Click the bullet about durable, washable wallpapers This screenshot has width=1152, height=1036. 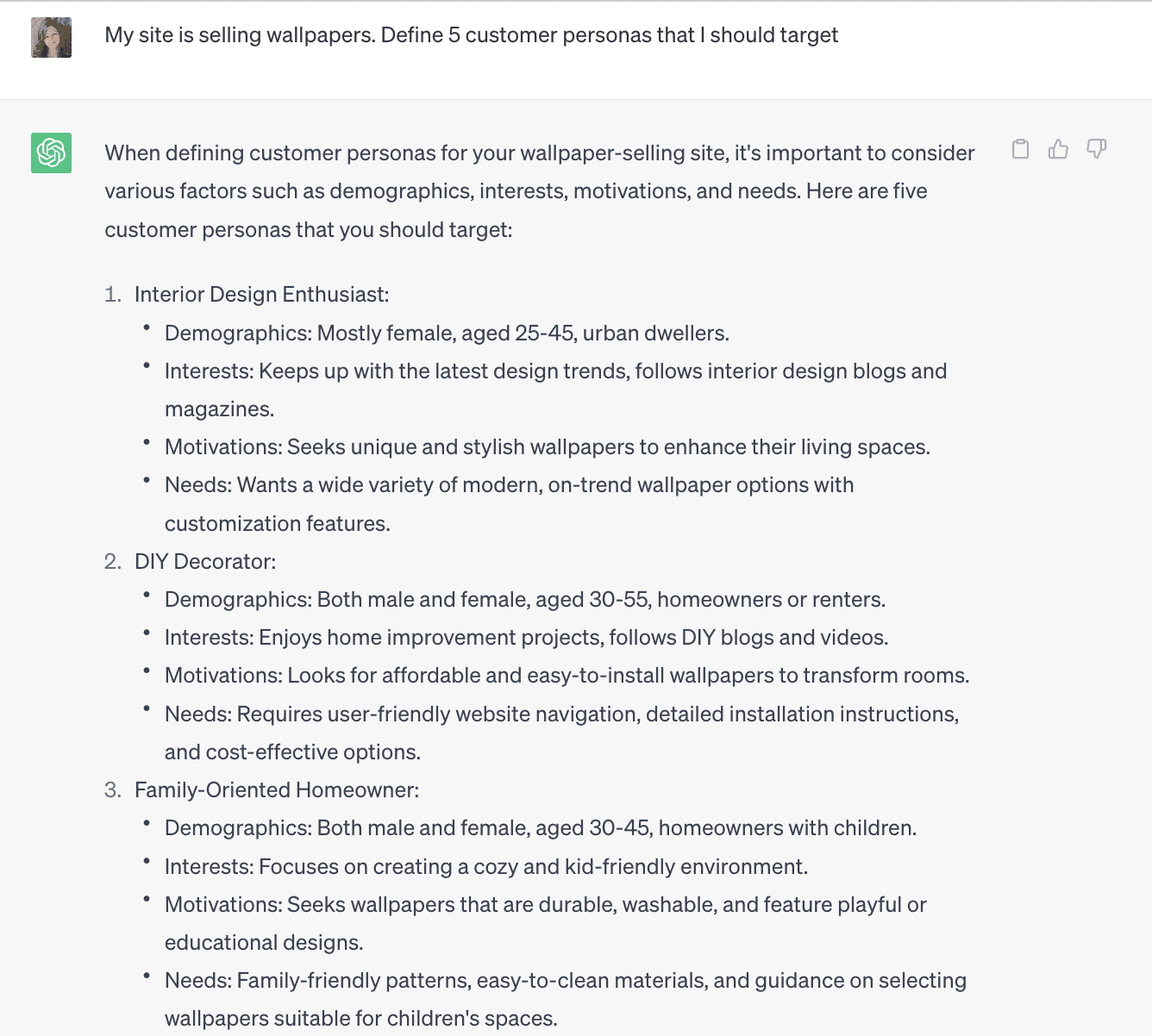pyautogui.click(x=545, y=905)
